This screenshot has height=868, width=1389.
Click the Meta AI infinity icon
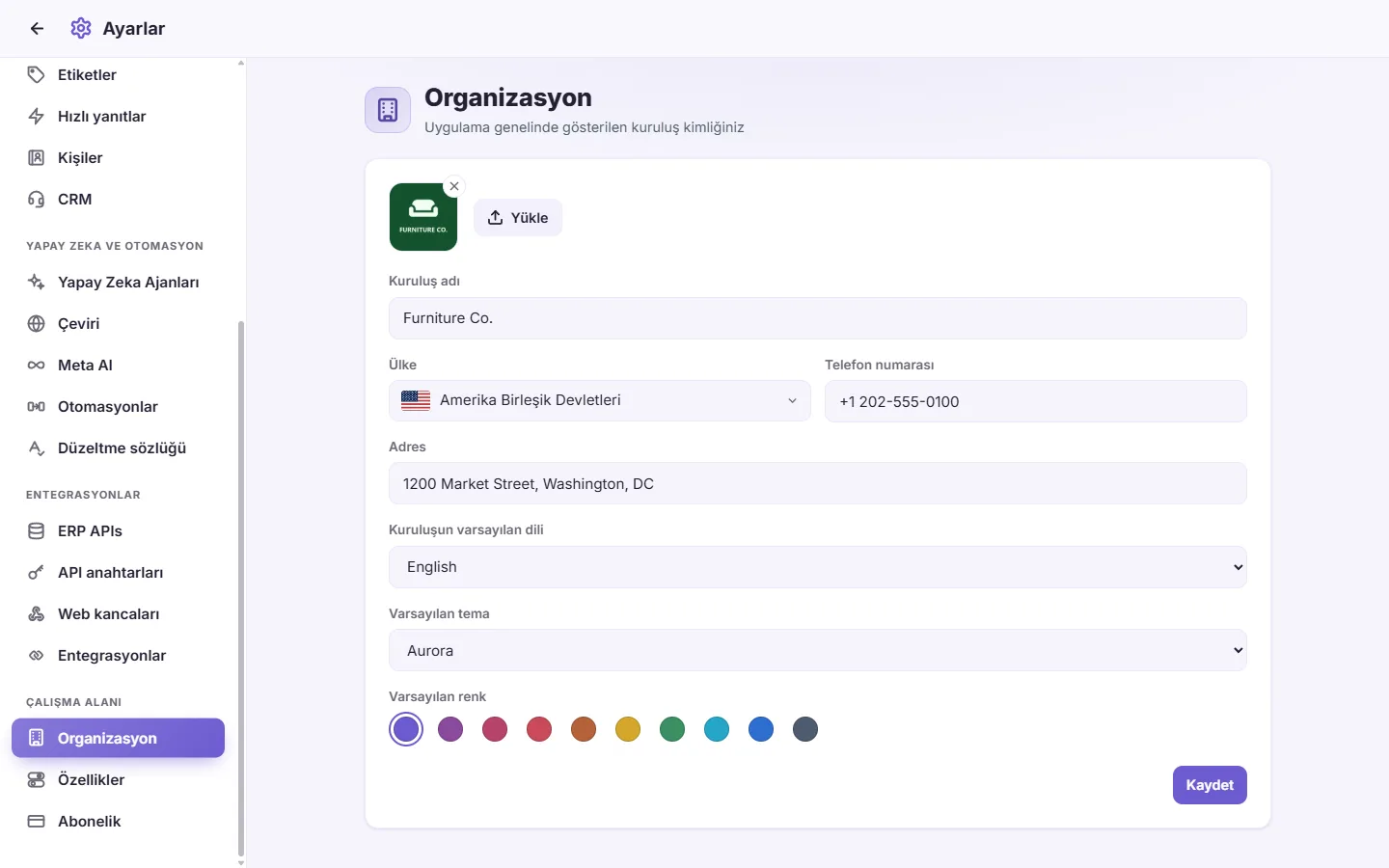(x=37, y=366)
